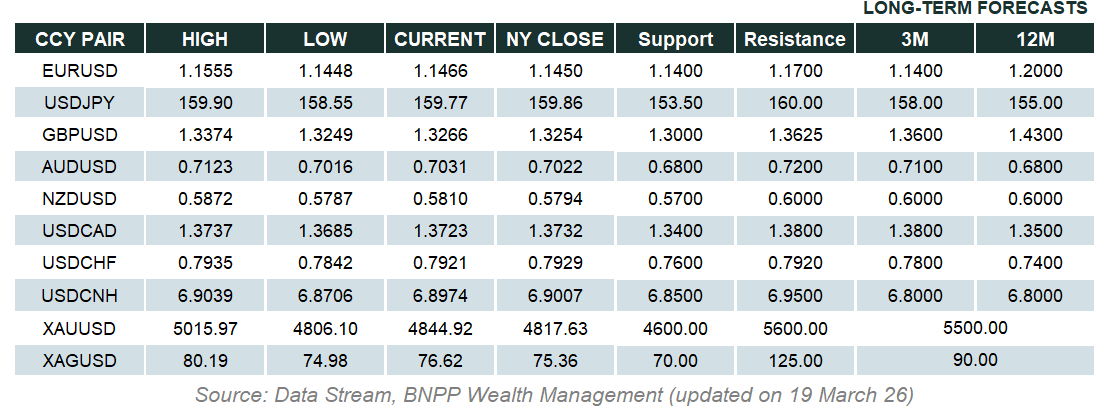This screenshot has width=1105, height=408.
Task: Click the USDCAD currency pair cell
Action: click(x=79, y=231)
